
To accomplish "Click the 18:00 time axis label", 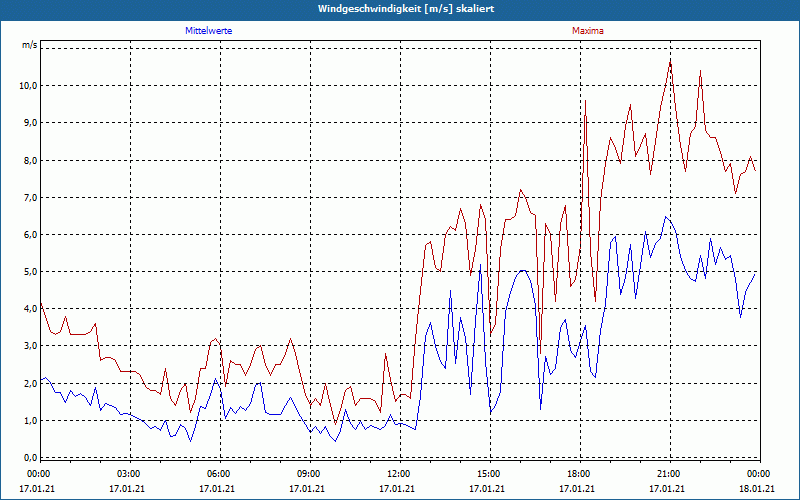I will (581, 474).
